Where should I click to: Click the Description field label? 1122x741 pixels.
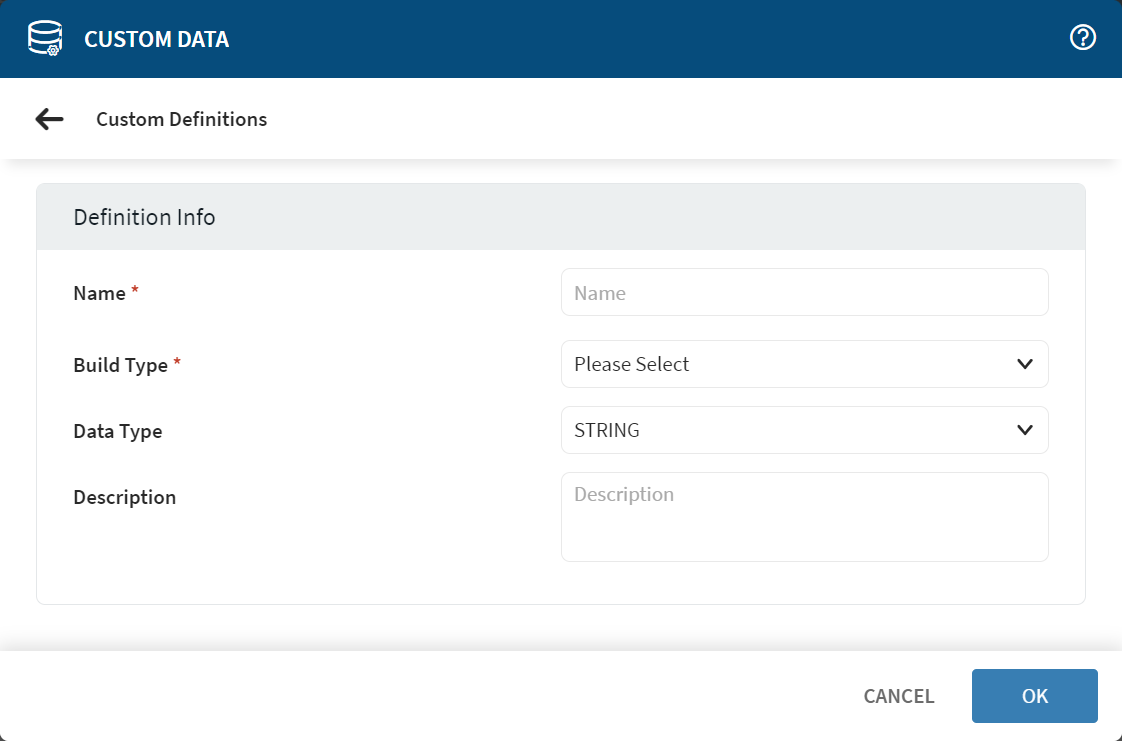(125, 497)
